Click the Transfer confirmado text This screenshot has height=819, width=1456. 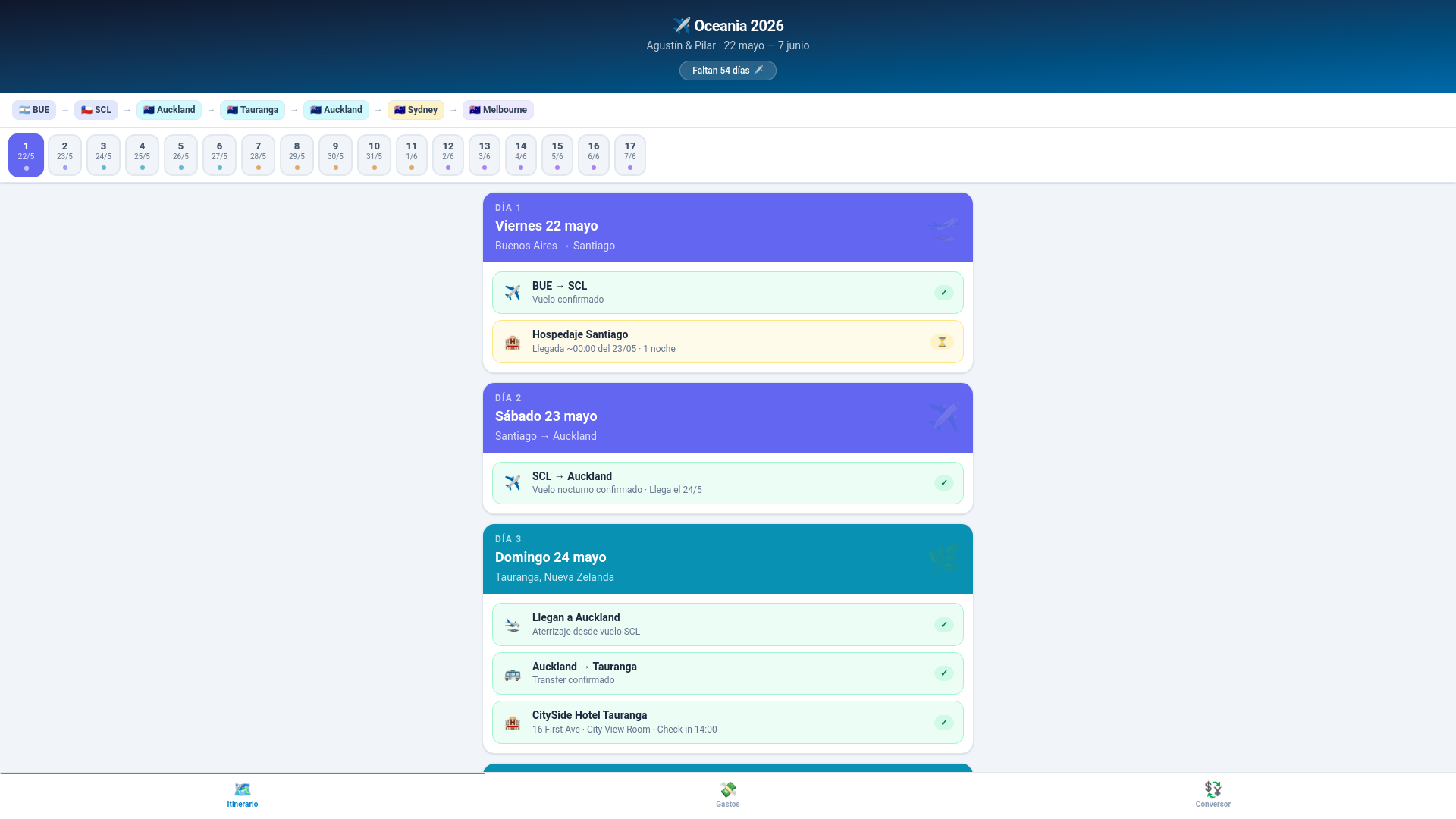click(x=573, y=680)
